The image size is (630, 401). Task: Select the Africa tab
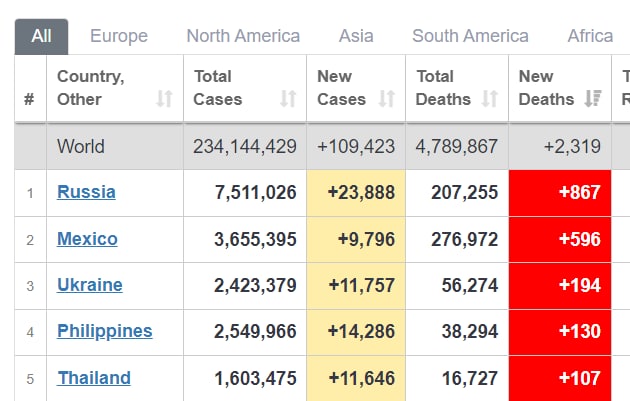[590, 36]
